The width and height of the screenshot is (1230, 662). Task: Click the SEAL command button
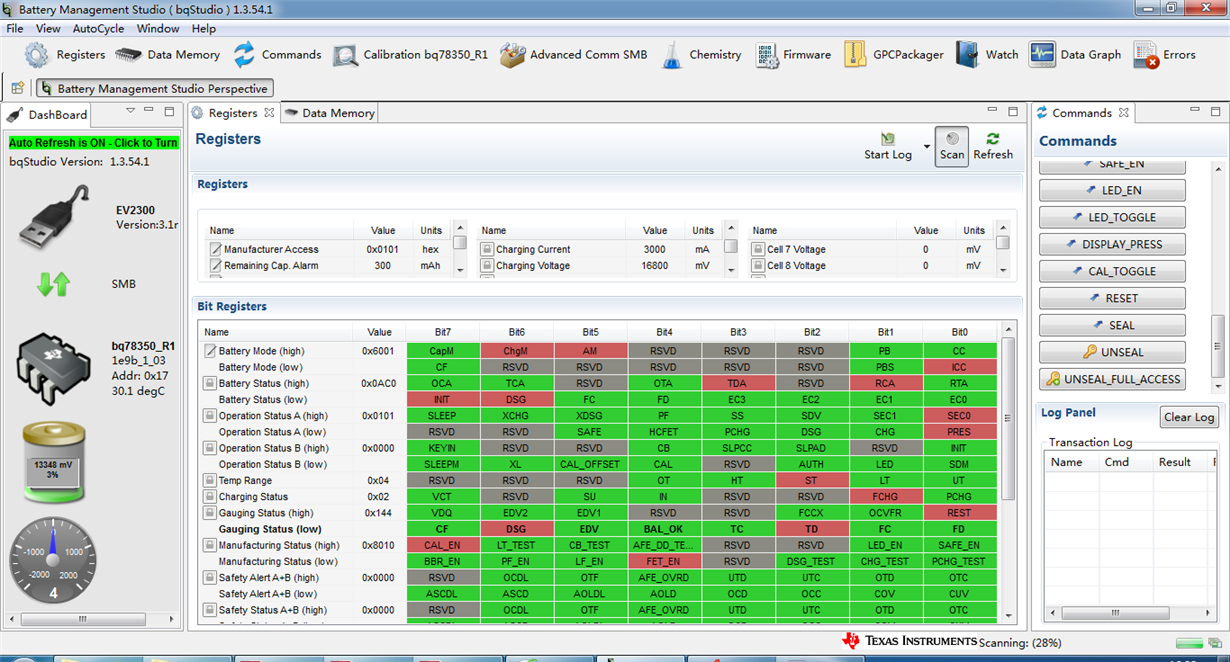click(1112, 325)
